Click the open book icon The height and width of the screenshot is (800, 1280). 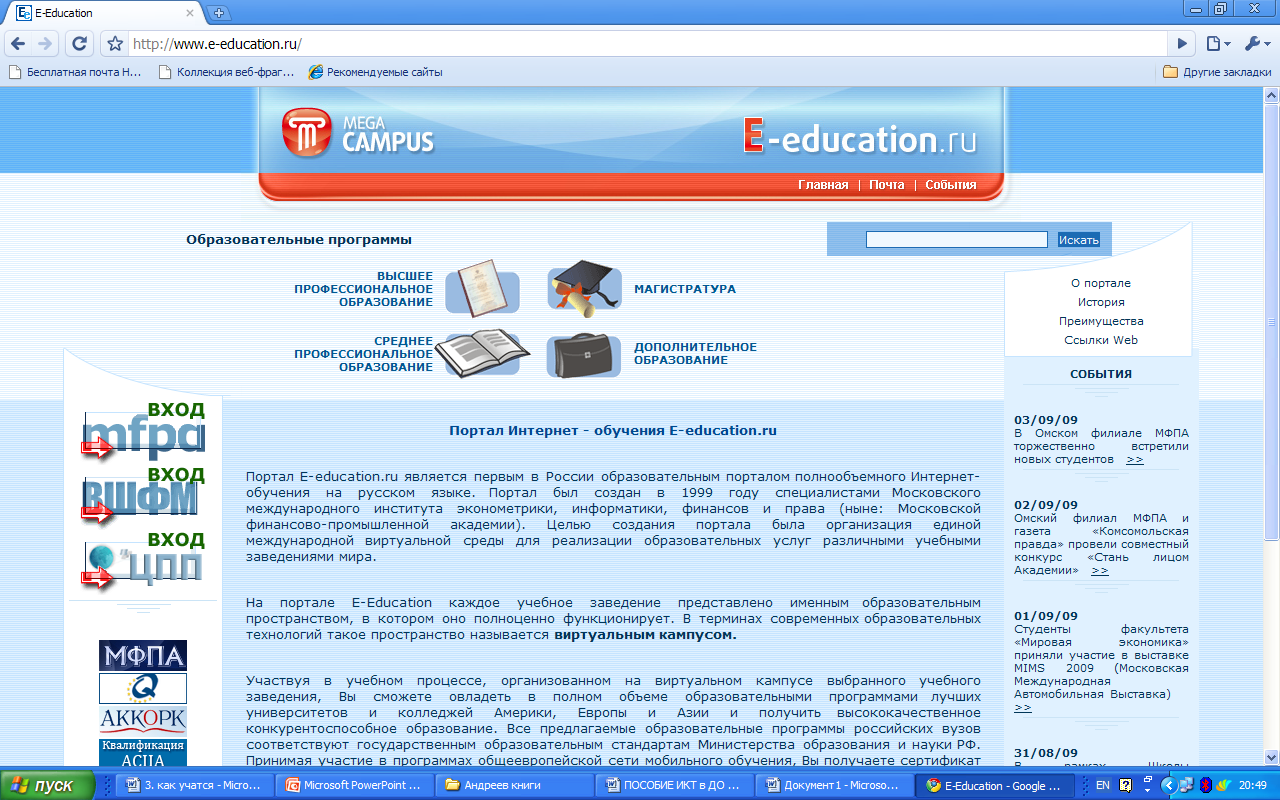482,355
